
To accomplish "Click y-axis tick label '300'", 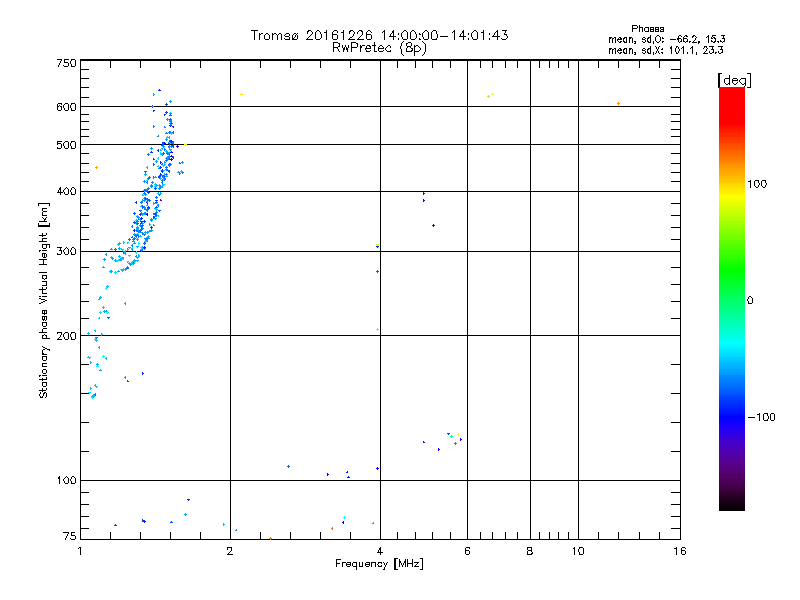I will (66, 252).
